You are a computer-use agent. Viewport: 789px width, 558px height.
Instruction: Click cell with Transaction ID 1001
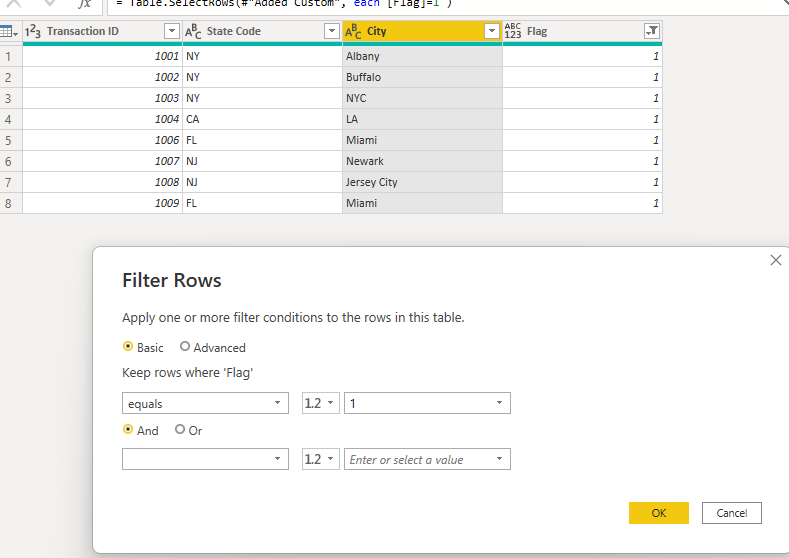[x=102, y=56]
